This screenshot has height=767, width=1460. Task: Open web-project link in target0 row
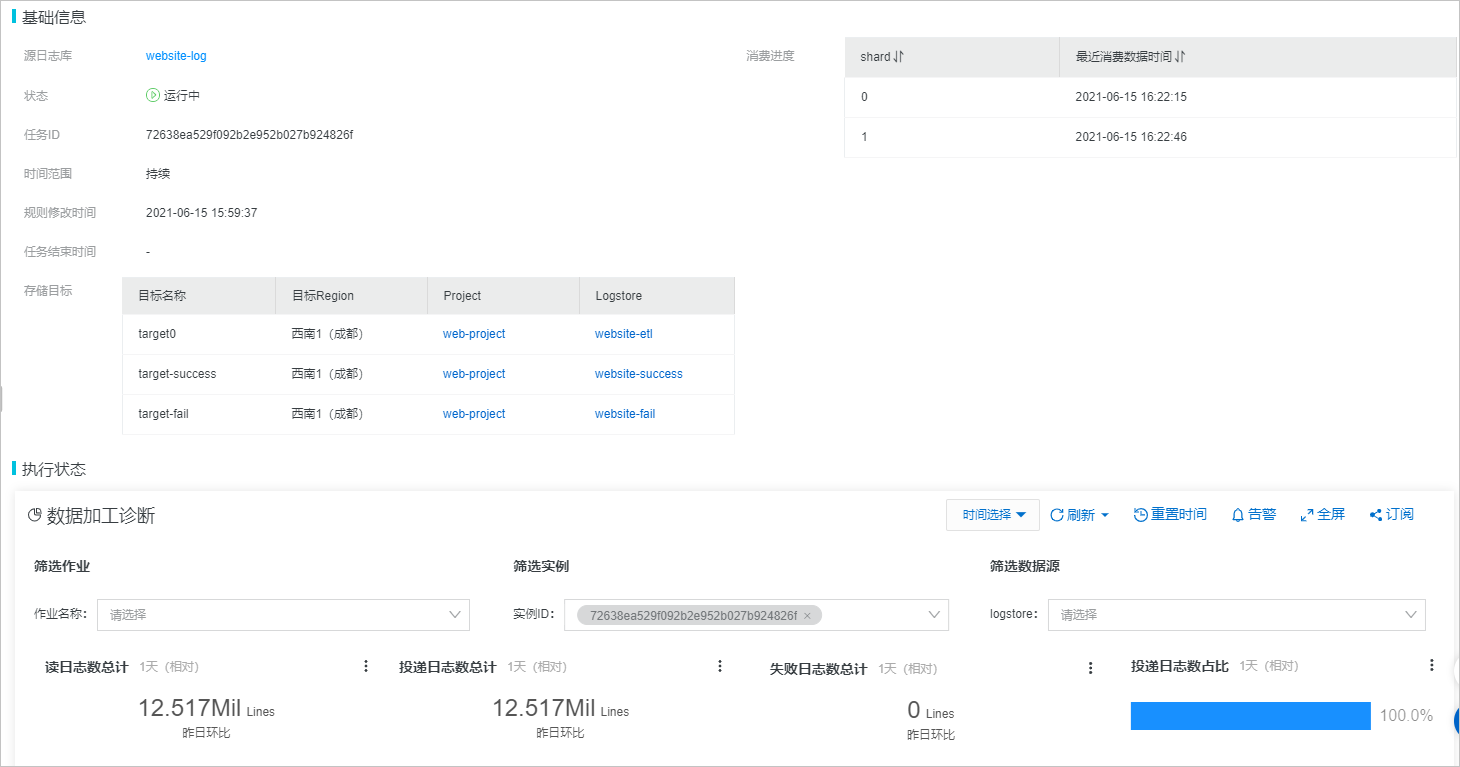(x=474, y=334)
